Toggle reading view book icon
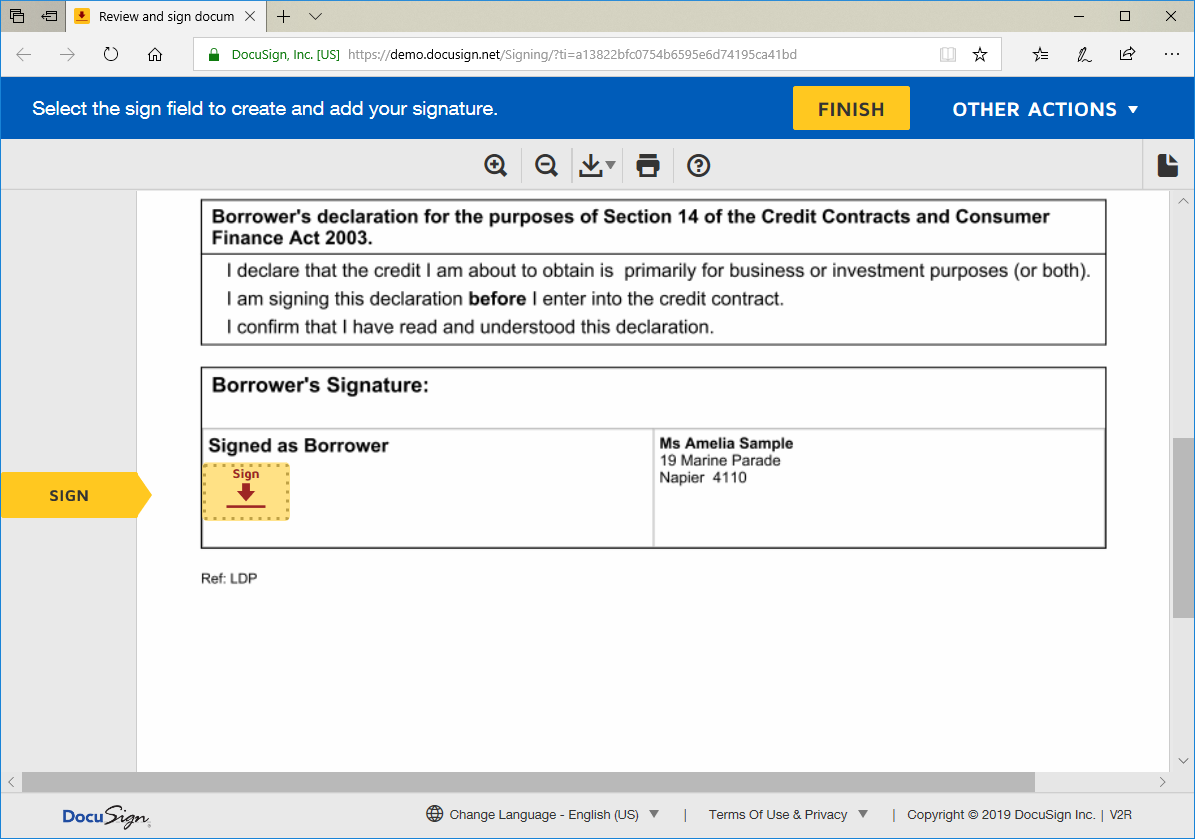Viewport: 1195px width, 839px height. click(x=947, y=55)
